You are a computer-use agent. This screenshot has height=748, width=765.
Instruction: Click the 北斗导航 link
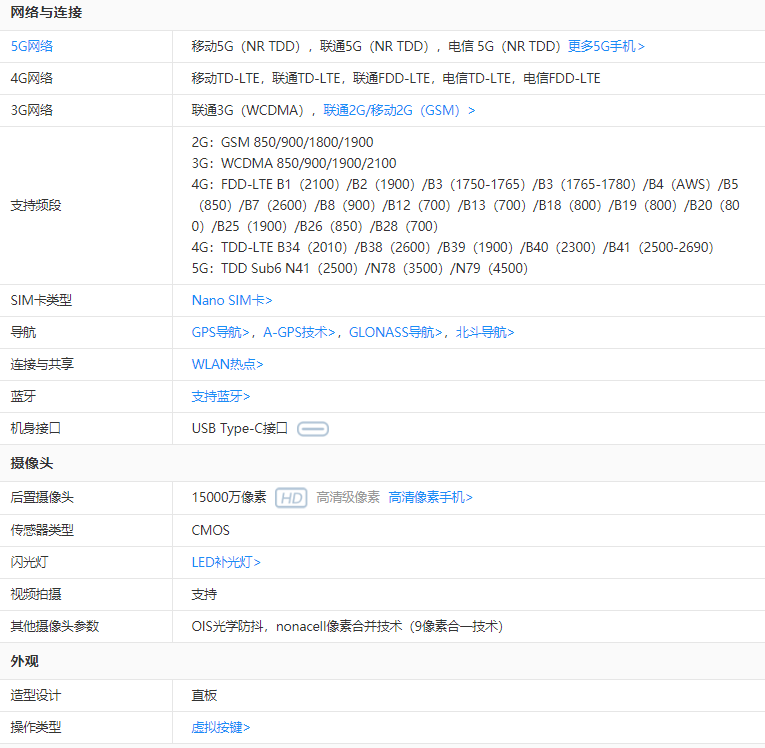pyautogui.click(x=485, y=332)
